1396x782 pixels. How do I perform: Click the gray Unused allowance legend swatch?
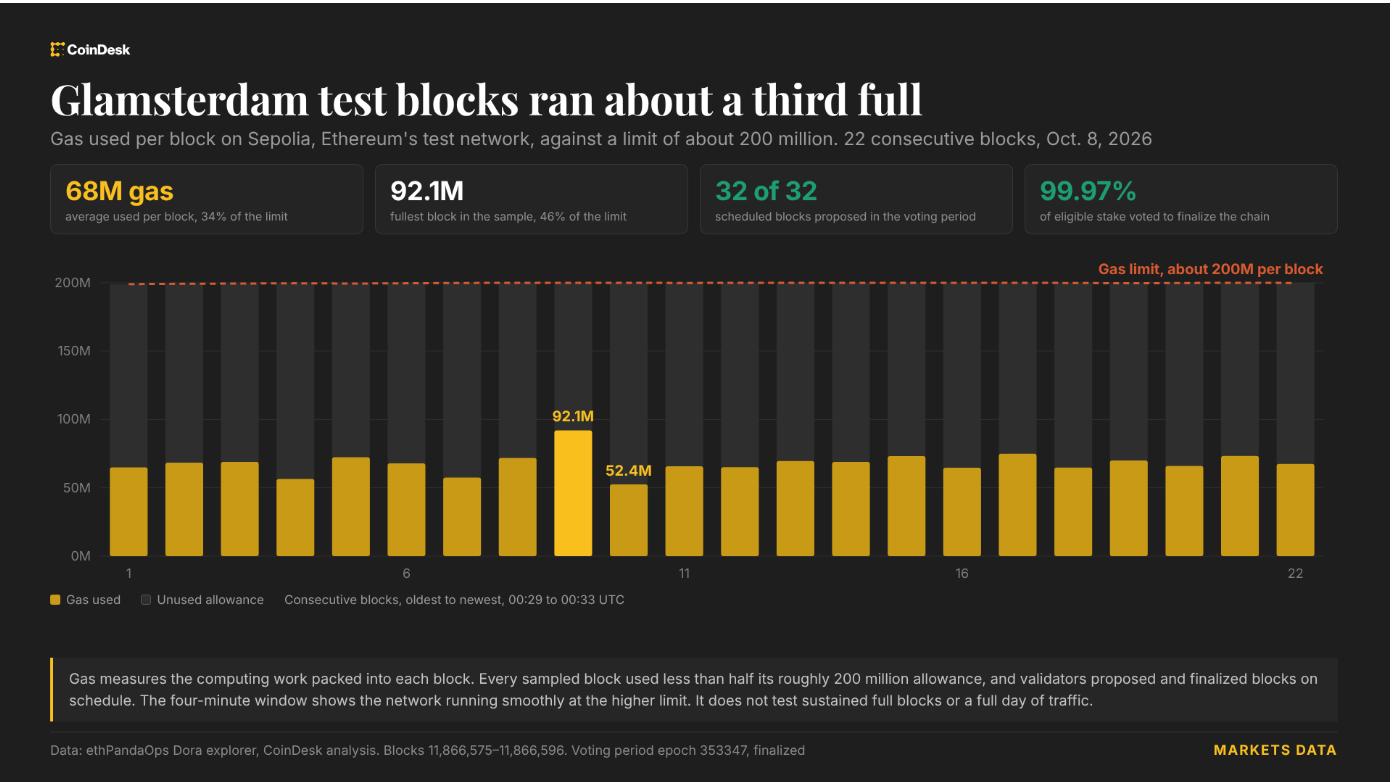click(x=146, y=600)
